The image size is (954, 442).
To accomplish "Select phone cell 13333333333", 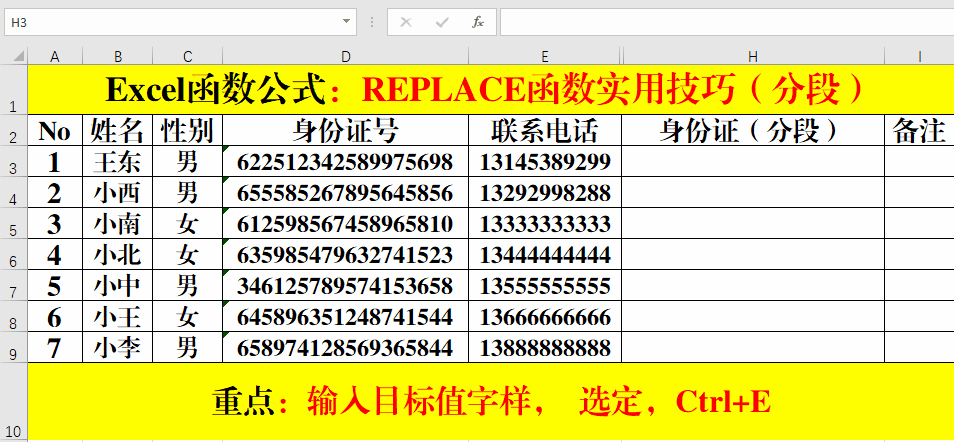I will tap(545, 223).
